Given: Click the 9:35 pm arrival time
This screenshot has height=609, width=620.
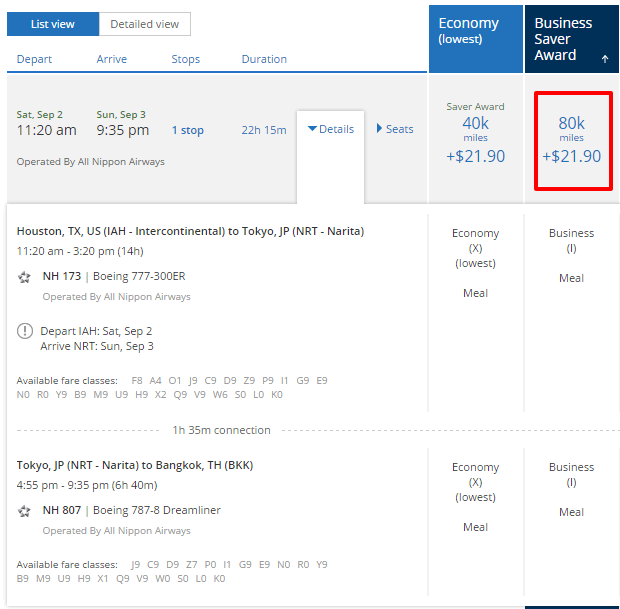Looking at the screenshot, I should [123, 130].
